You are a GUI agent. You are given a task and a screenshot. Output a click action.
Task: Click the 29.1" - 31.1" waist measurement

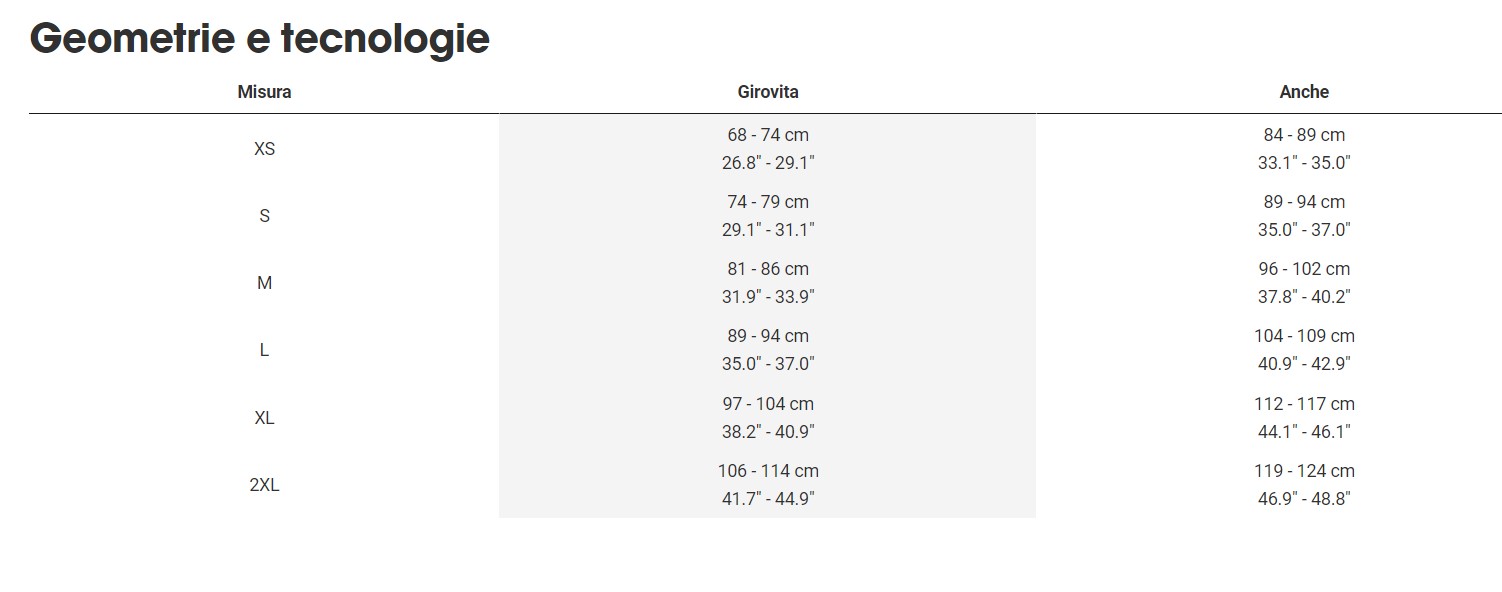coord(768,230)
